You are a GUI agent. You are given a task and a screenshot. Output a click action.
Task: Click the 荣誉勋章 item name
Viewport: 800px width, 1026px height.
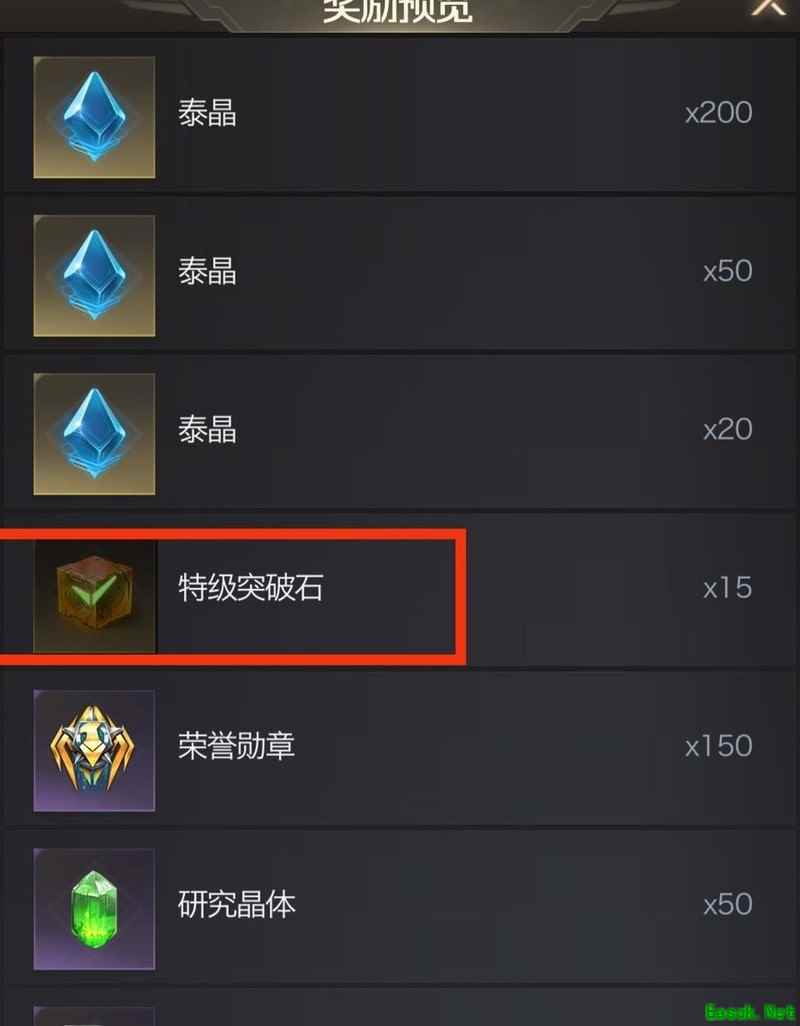point(236,746)
